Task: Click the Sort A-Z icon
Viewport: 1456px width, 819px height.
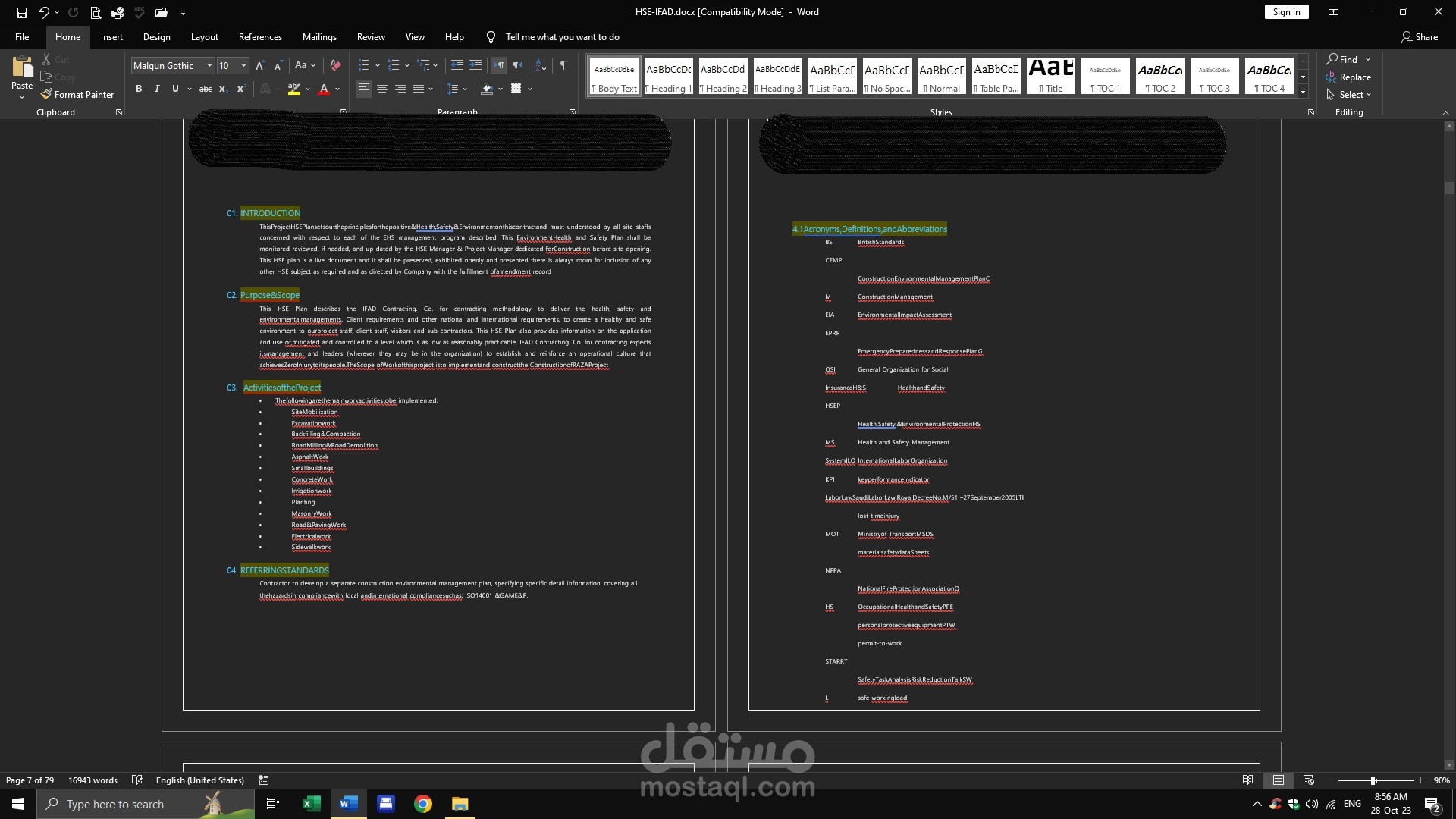Action: pyautogui.click(x=541, y=66)
